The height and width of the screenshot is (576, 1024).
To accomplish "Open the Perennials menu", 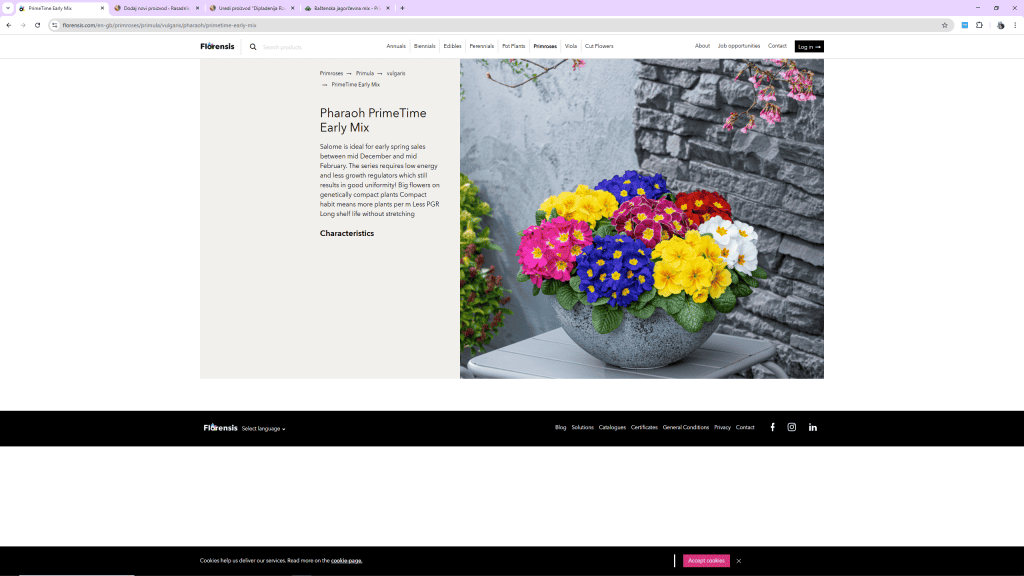I will [x=481, y=46].
